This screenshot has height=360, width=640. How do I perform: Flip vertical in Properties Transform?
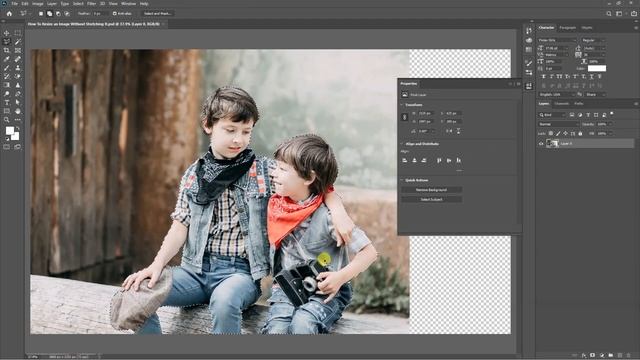[x=458, y=131]
